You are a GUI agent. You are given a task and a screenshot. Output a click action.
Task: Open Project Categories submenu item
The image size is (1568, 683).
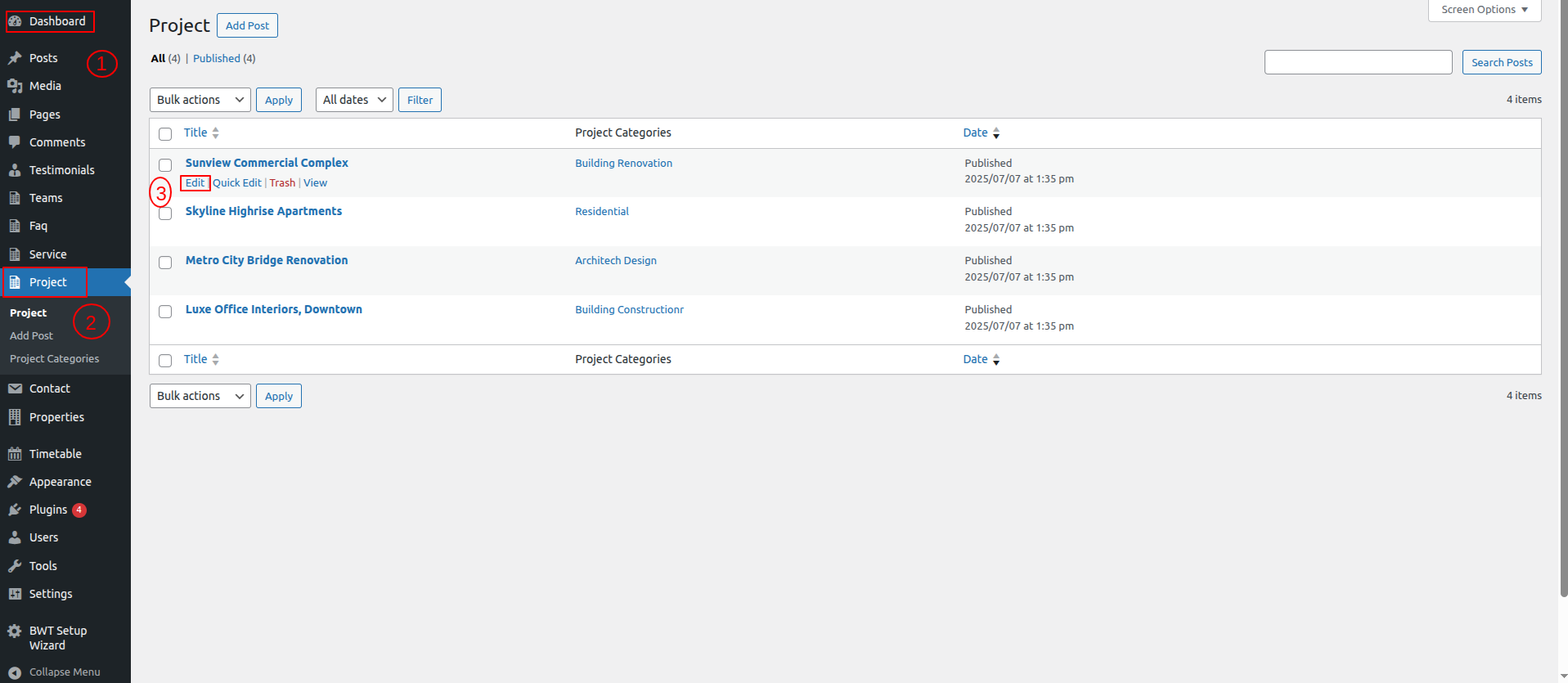click(x=54, y=359)
